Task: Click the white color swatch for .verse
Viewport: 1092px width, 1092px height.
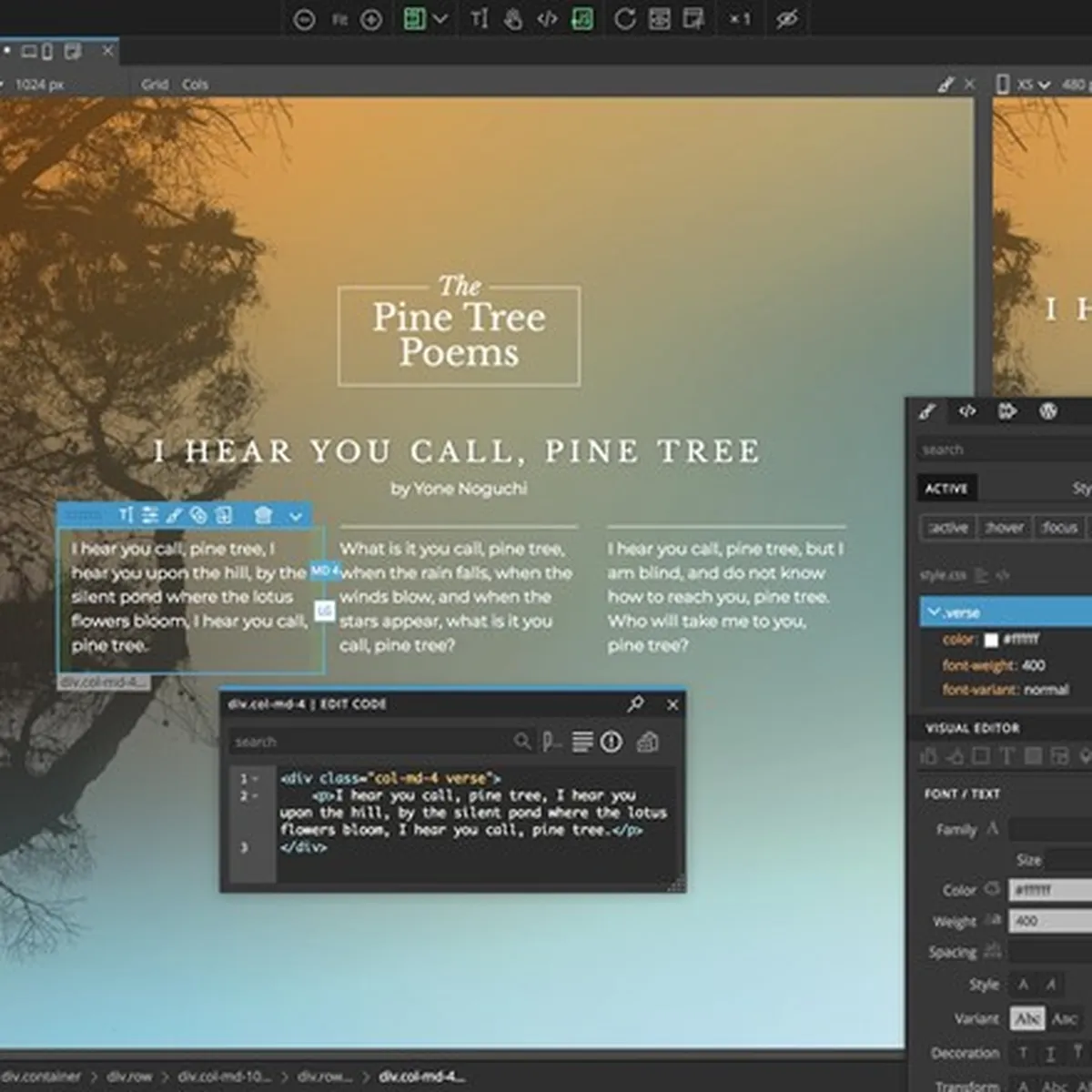Action: tap(991, 640)
